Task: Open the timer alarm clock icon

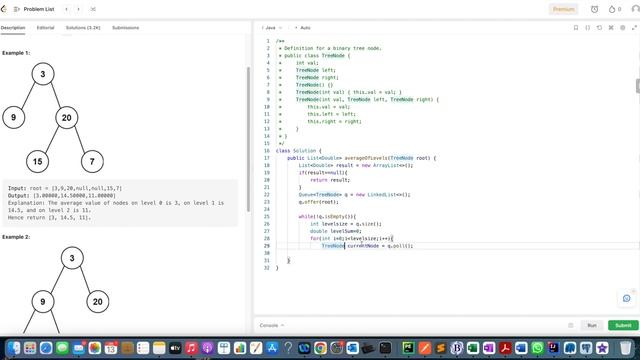Action: (x=594, y=9)
